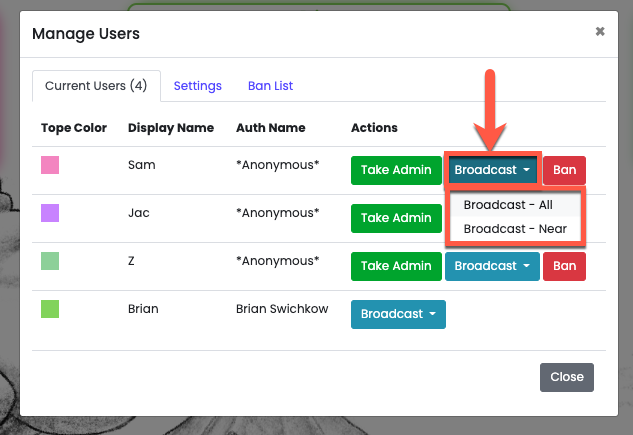Click the Brian Swichkow auth name
Viewport: 633px width, 435px height.
click(283, 310)
